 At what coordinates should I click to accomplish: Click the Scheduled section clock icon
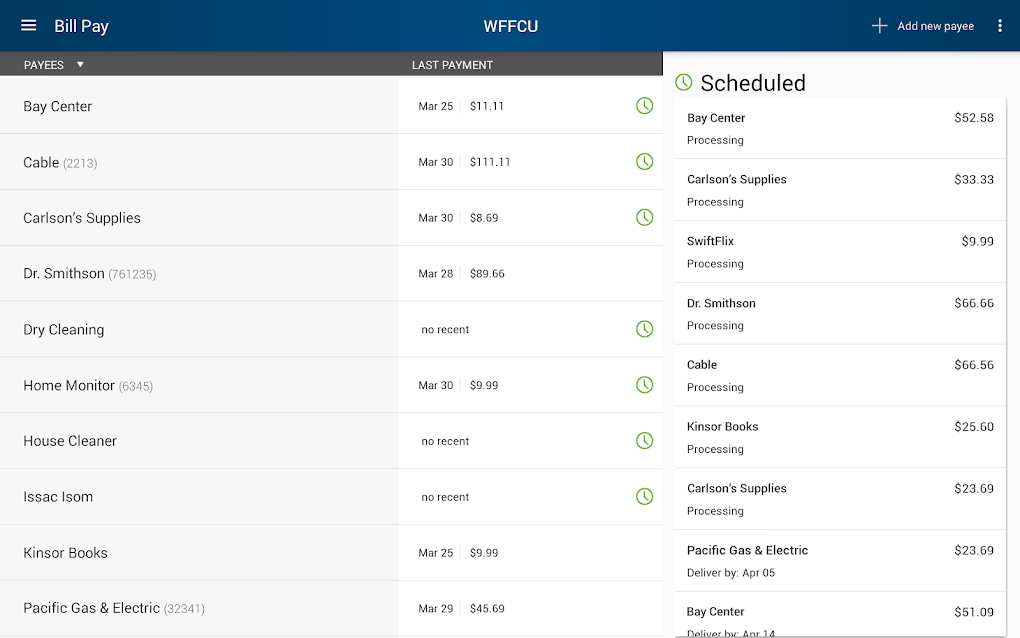coord(683,83)
